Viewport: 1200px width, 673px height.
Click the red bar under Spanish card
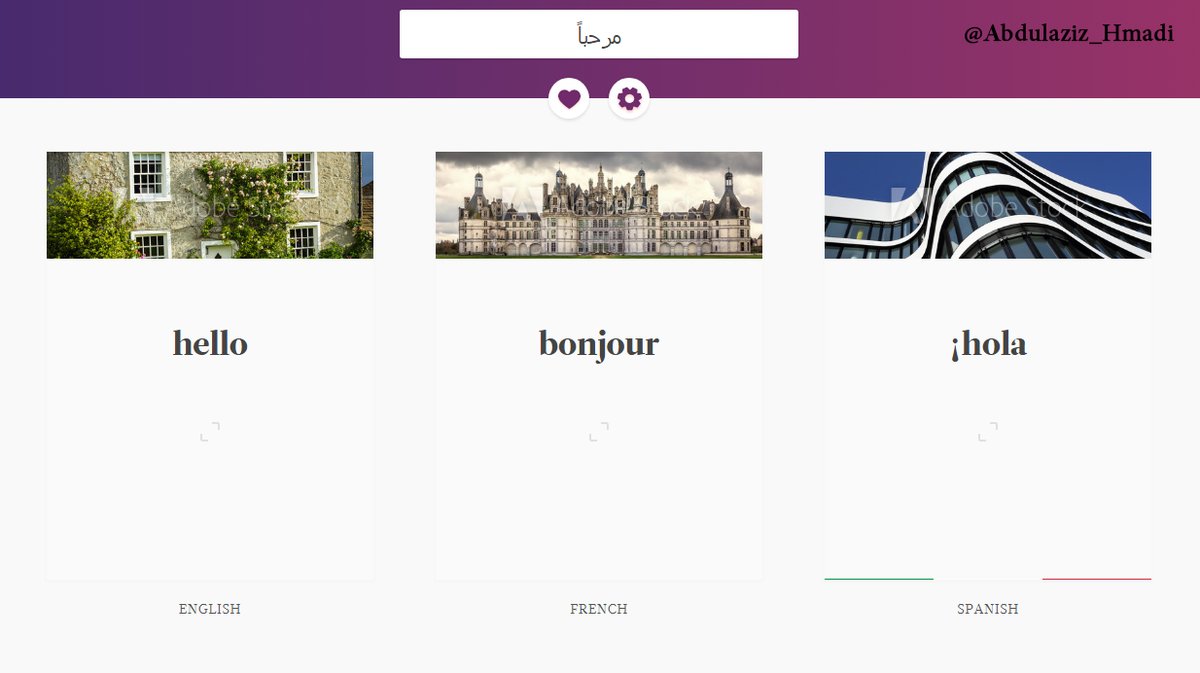pos(1097,579)
